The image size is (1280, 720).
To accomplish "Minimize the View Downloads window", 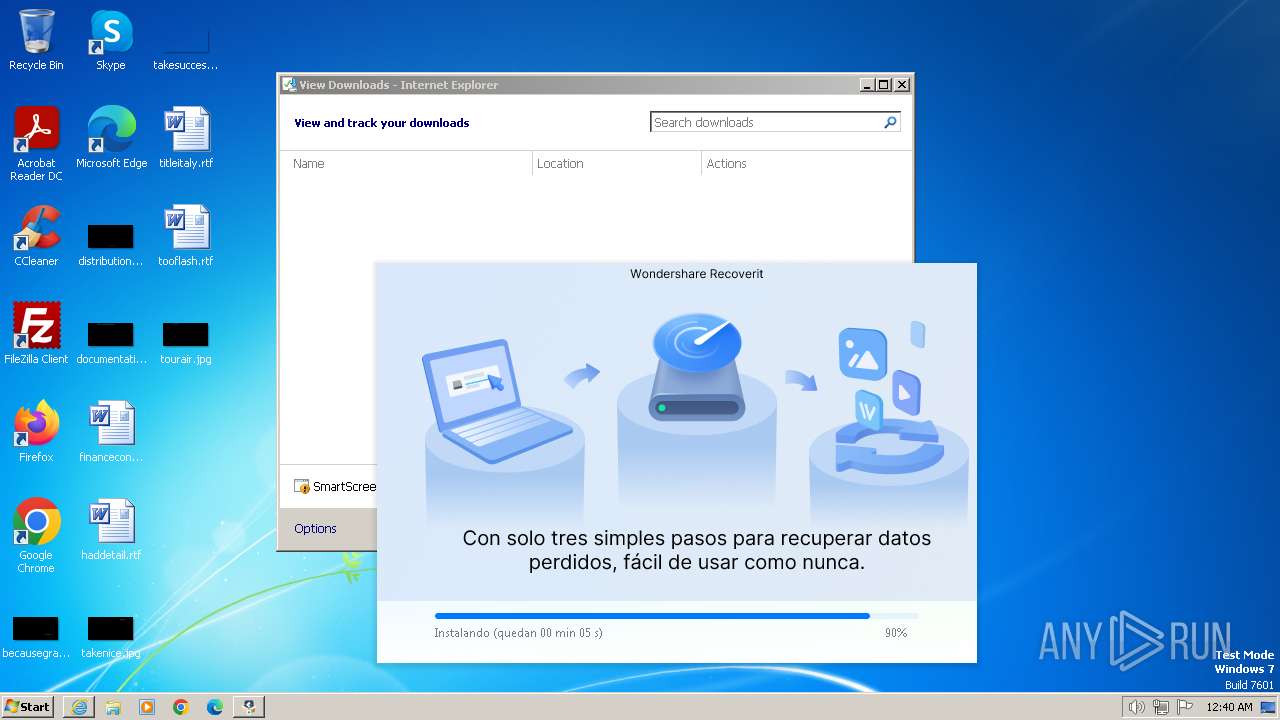I will 867,85.
